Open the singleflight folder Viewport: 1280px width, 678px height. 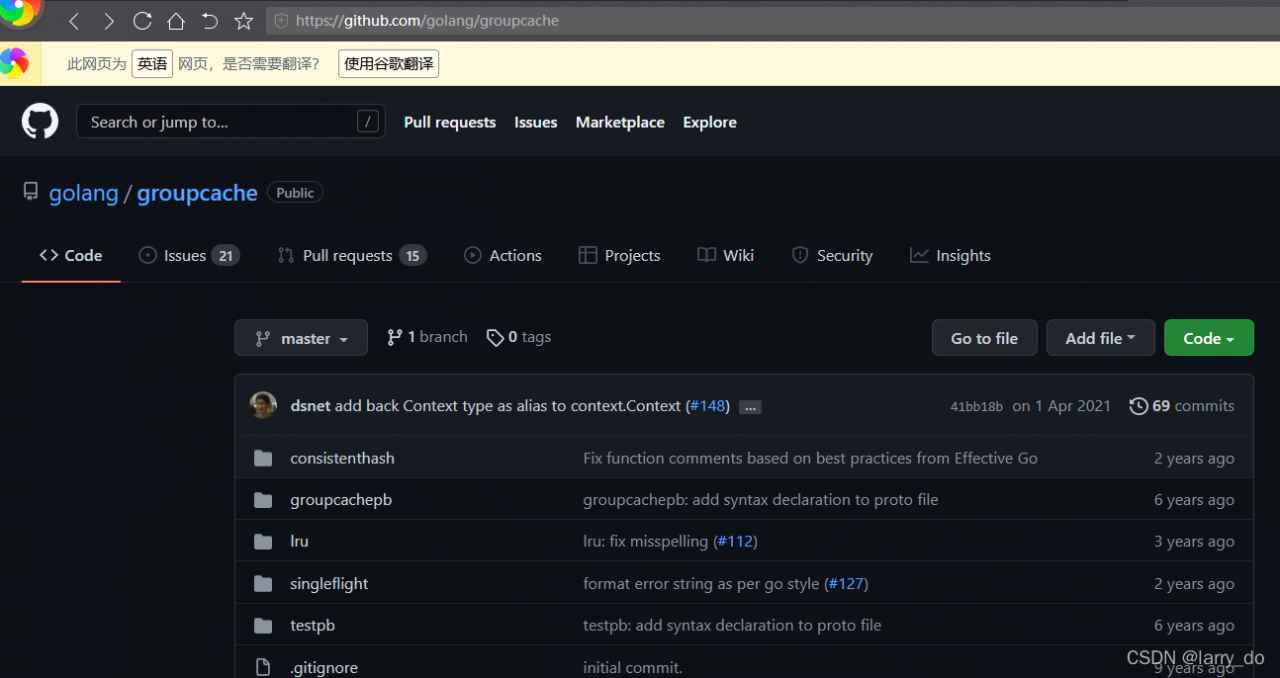pos(329,583)
